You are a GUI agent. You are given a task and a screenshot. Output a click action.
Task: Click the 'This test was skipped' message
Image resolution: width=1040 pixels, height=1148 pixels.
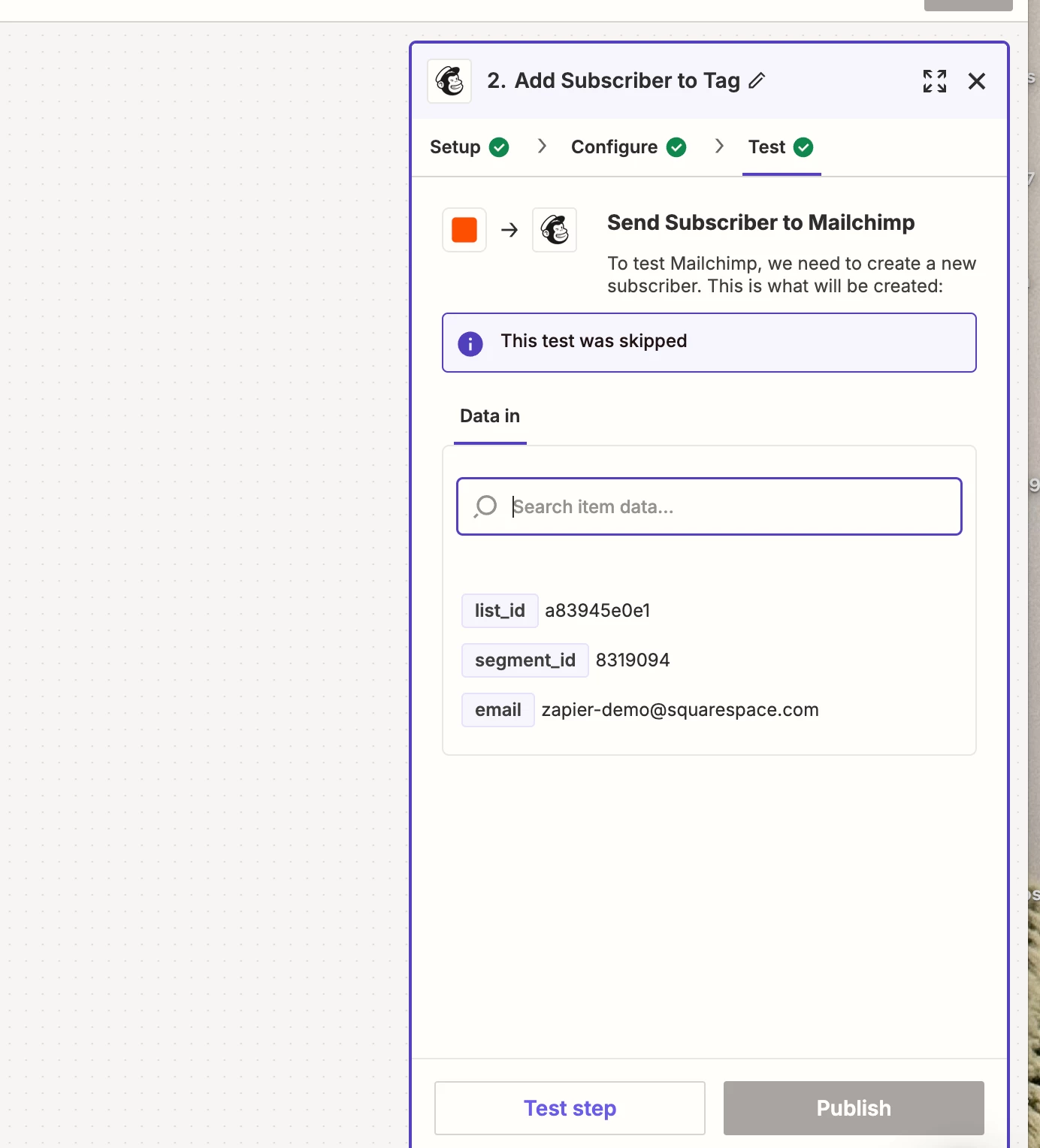pyautogui.click(x=594, y=341)
